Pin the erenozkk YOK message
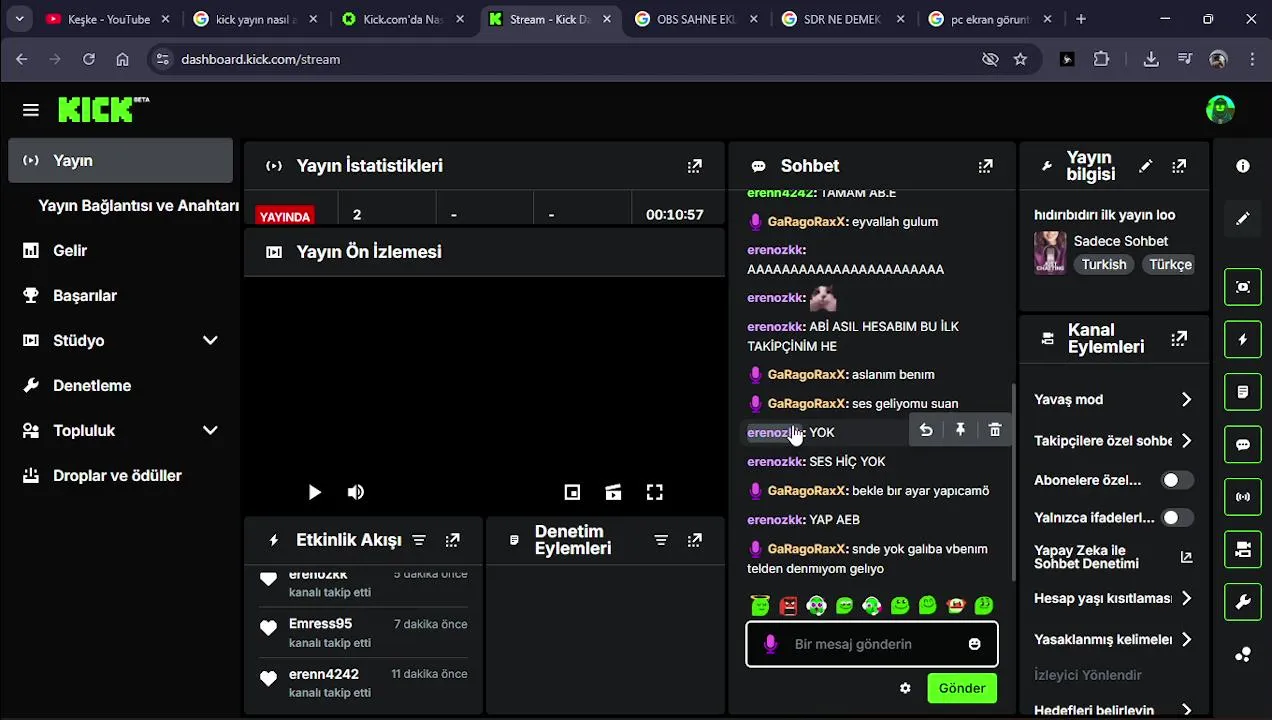The image size is (1272, 720). click(960, 430)
